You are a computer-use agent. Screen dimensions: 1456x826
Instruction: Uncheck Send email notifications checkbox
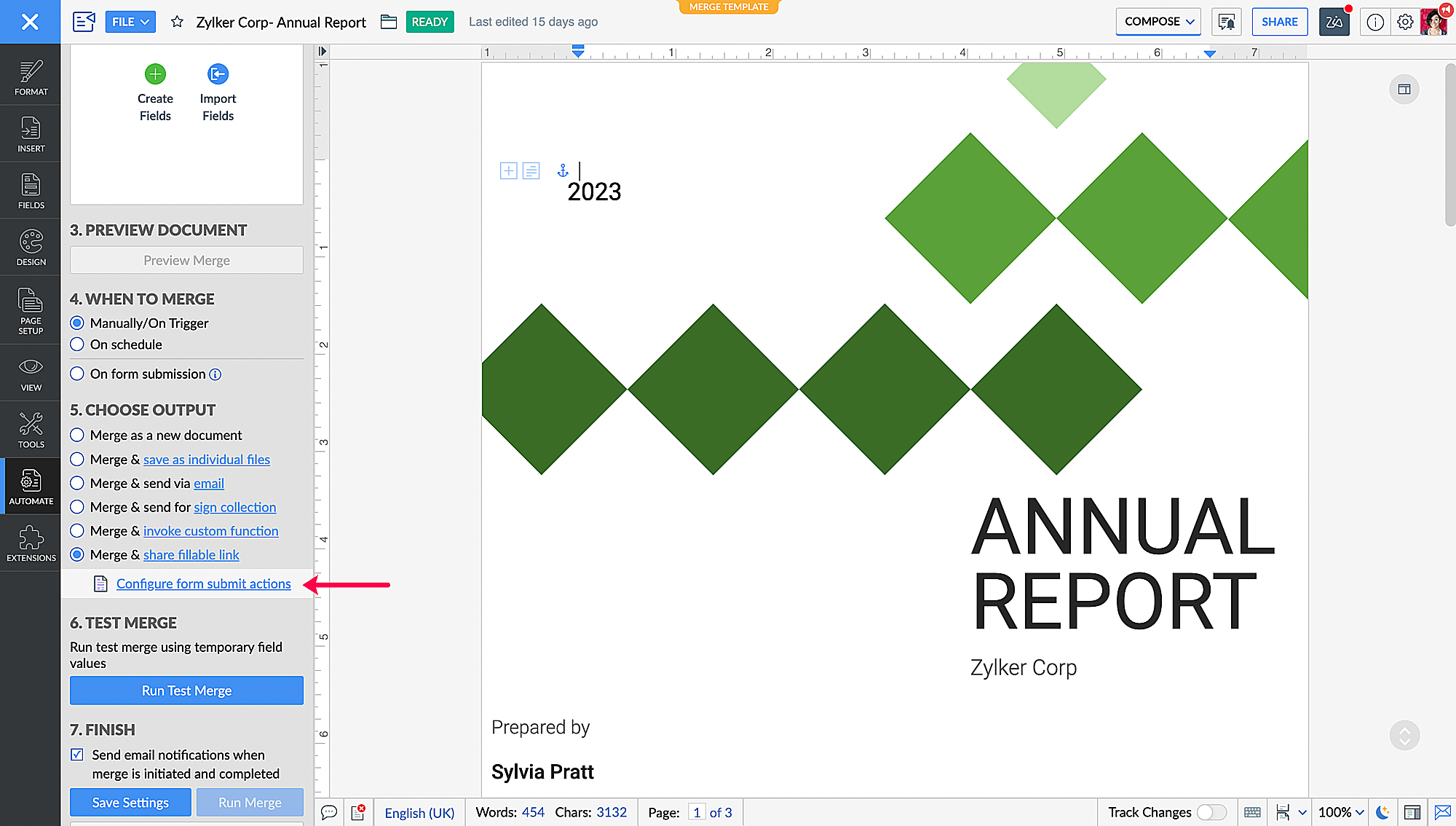pos(77,755)
